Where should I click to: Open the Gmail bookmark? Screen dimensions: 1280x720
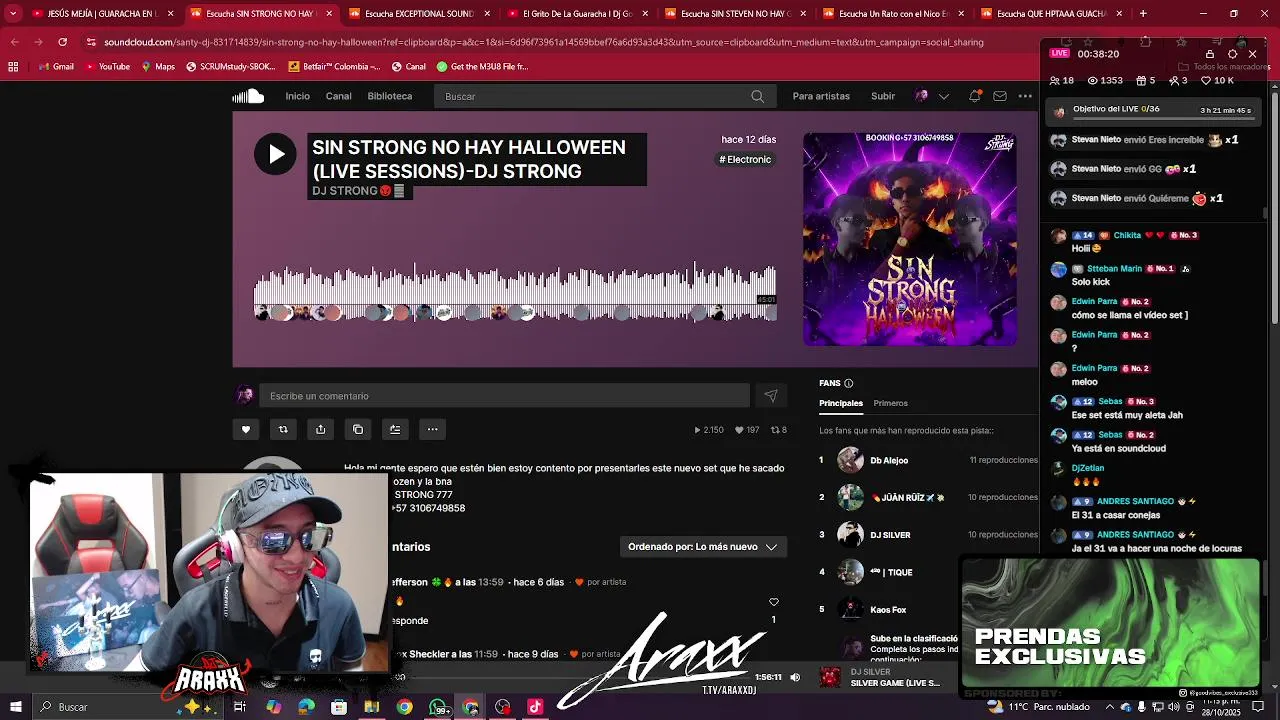pos(55,66)
